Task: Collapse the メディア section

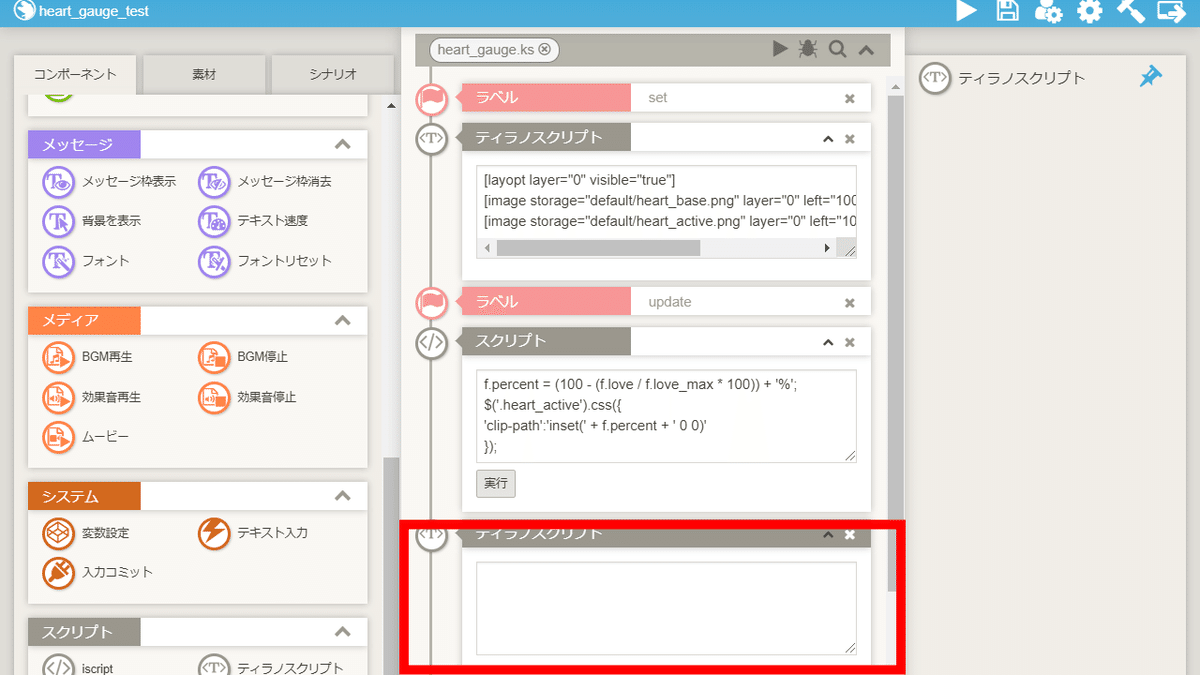Action: pyautogui.click(x=342, y=320)
